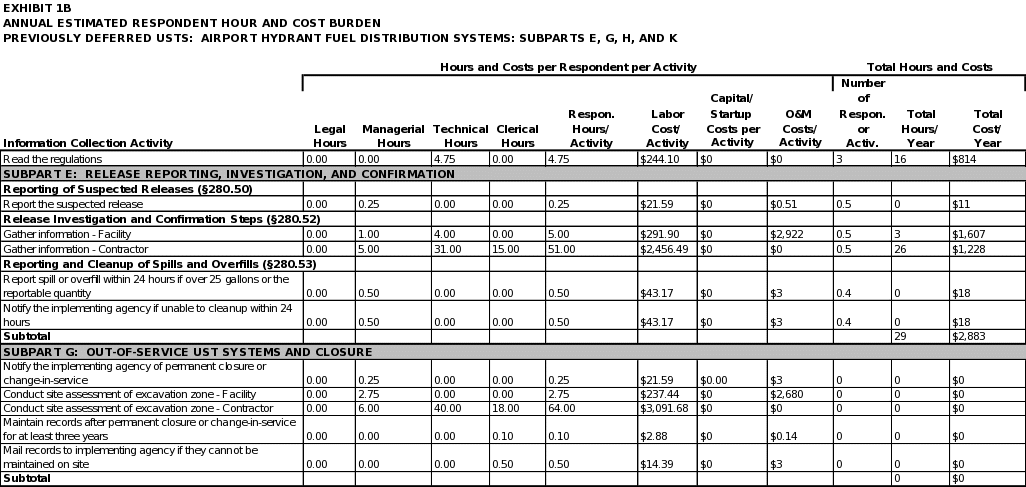Select the 'Clerical Hours' column header
Image resolution: width=1026 pixels, height=487 pixels.
point(517,136)
